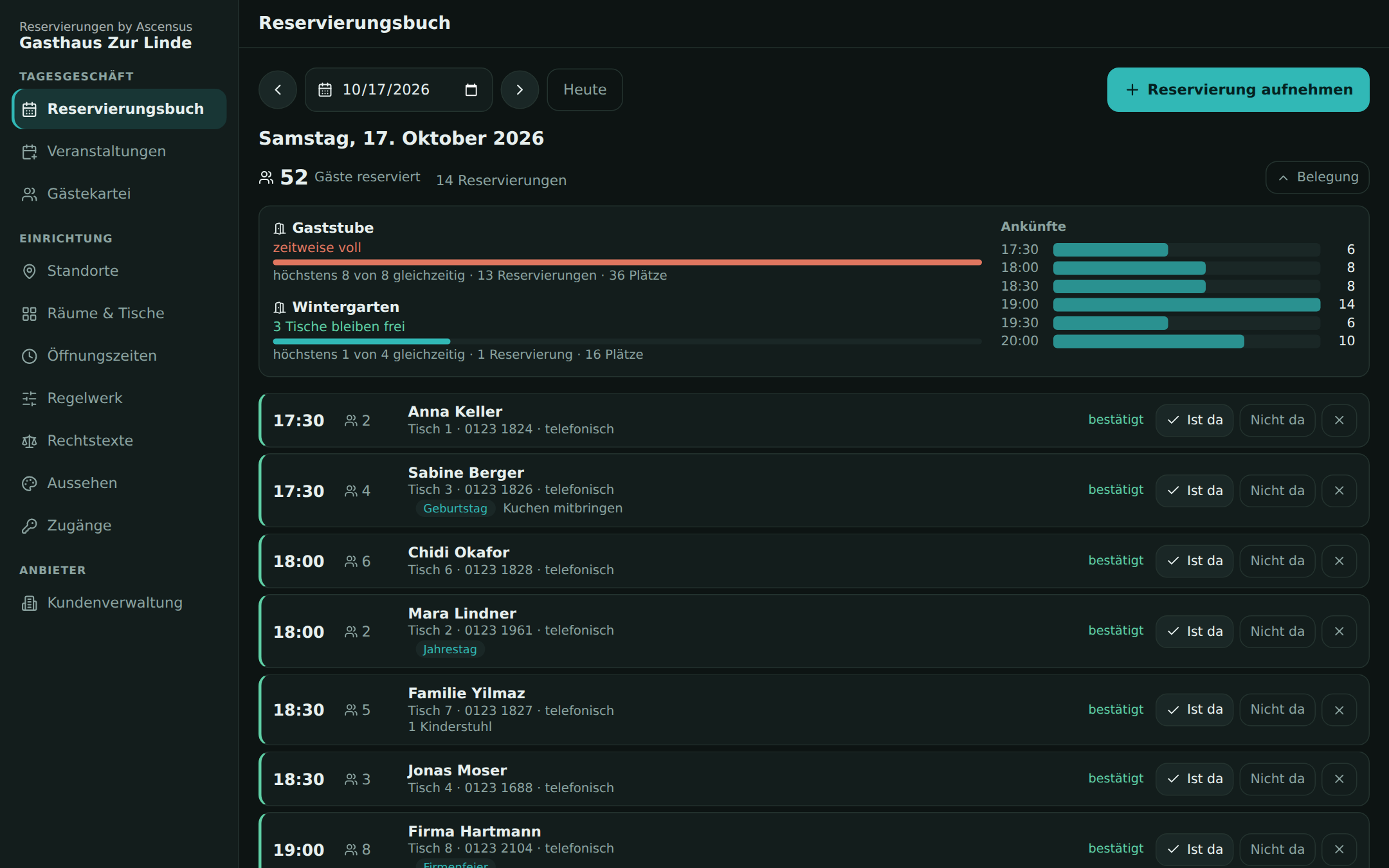This screenshot has width=1389, height=868.
Task: Go to the next day with right chevron
Action: coord(520,89)
